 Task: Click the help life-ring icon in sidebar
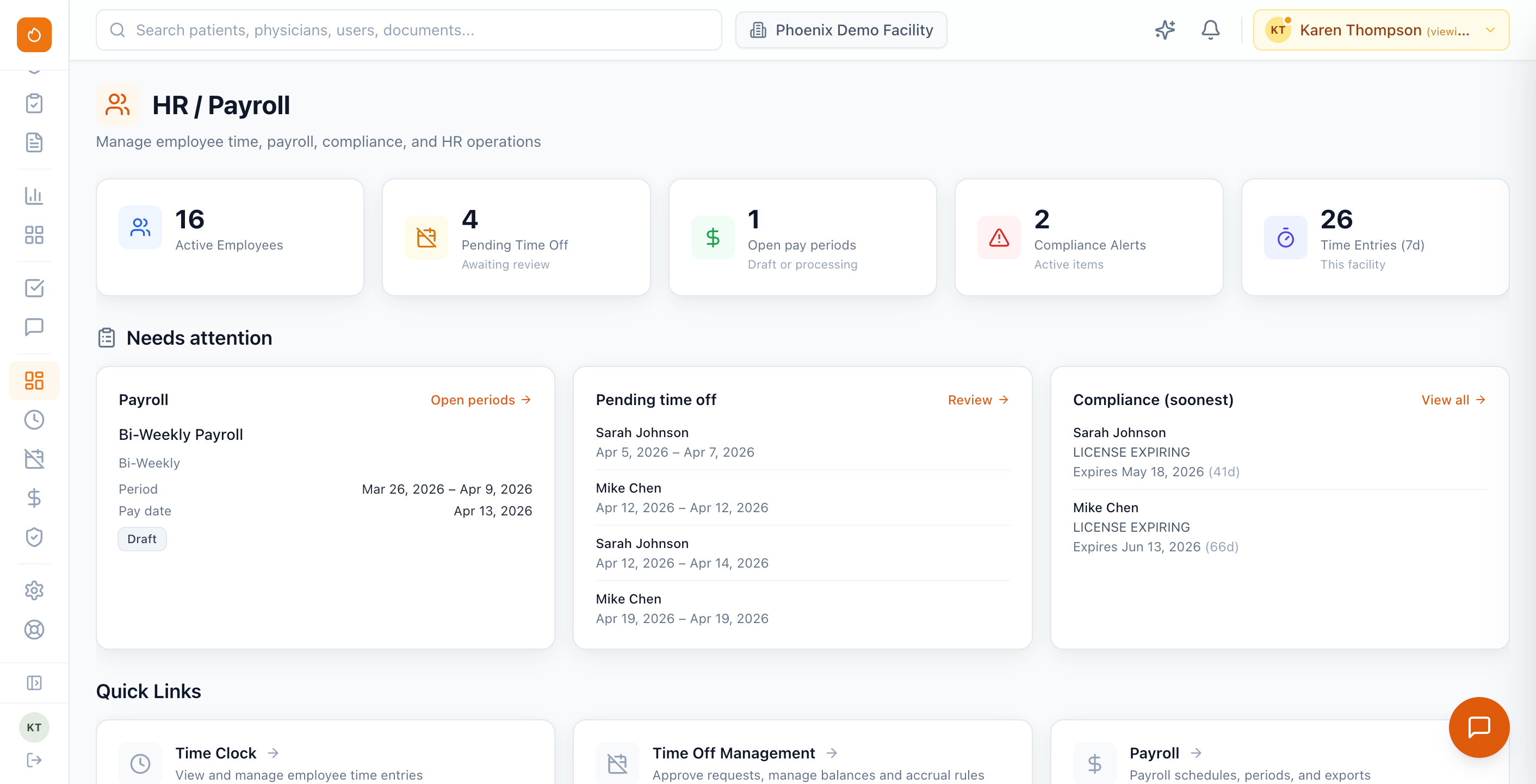click(34, 630)
